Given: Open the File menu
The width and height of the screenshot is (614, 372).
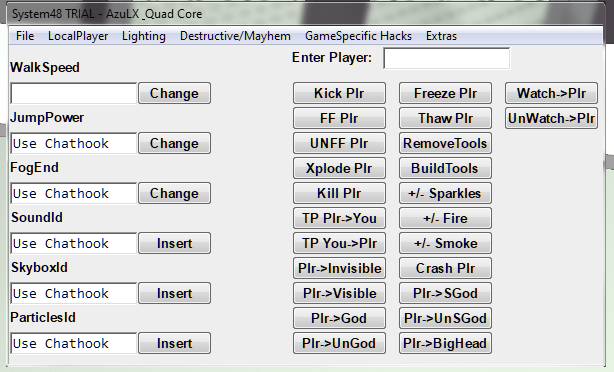Looking at the screenshot, I should click(25, 36).
